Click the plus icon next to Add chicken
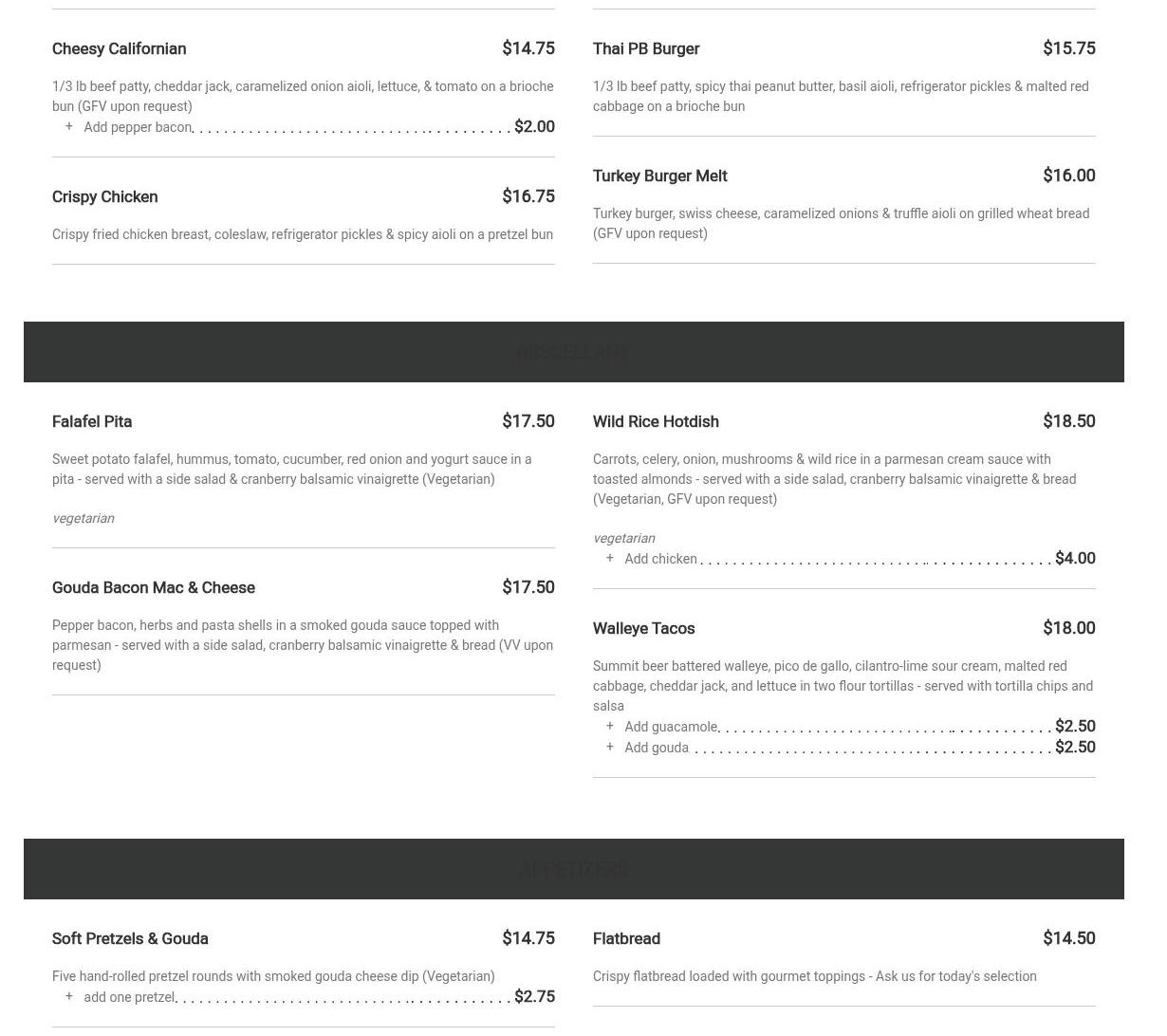The height and width of the screenshot is (1036, 1167). coord(609,558)
